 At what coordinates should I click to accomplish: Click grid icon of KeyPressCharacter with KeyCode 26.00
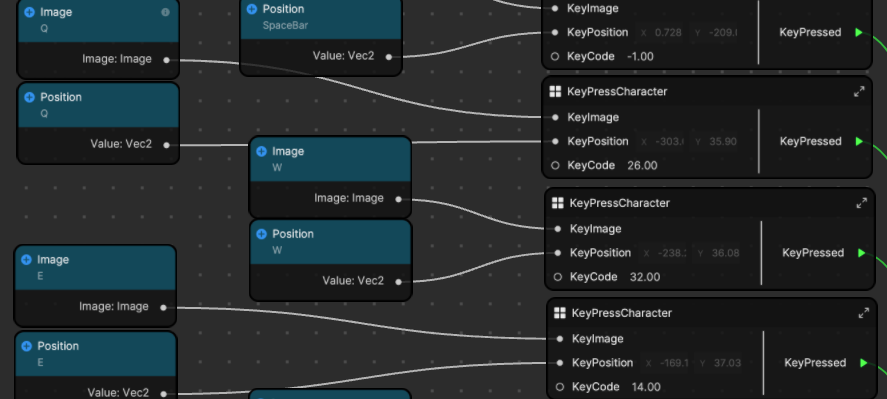[555, 92]
